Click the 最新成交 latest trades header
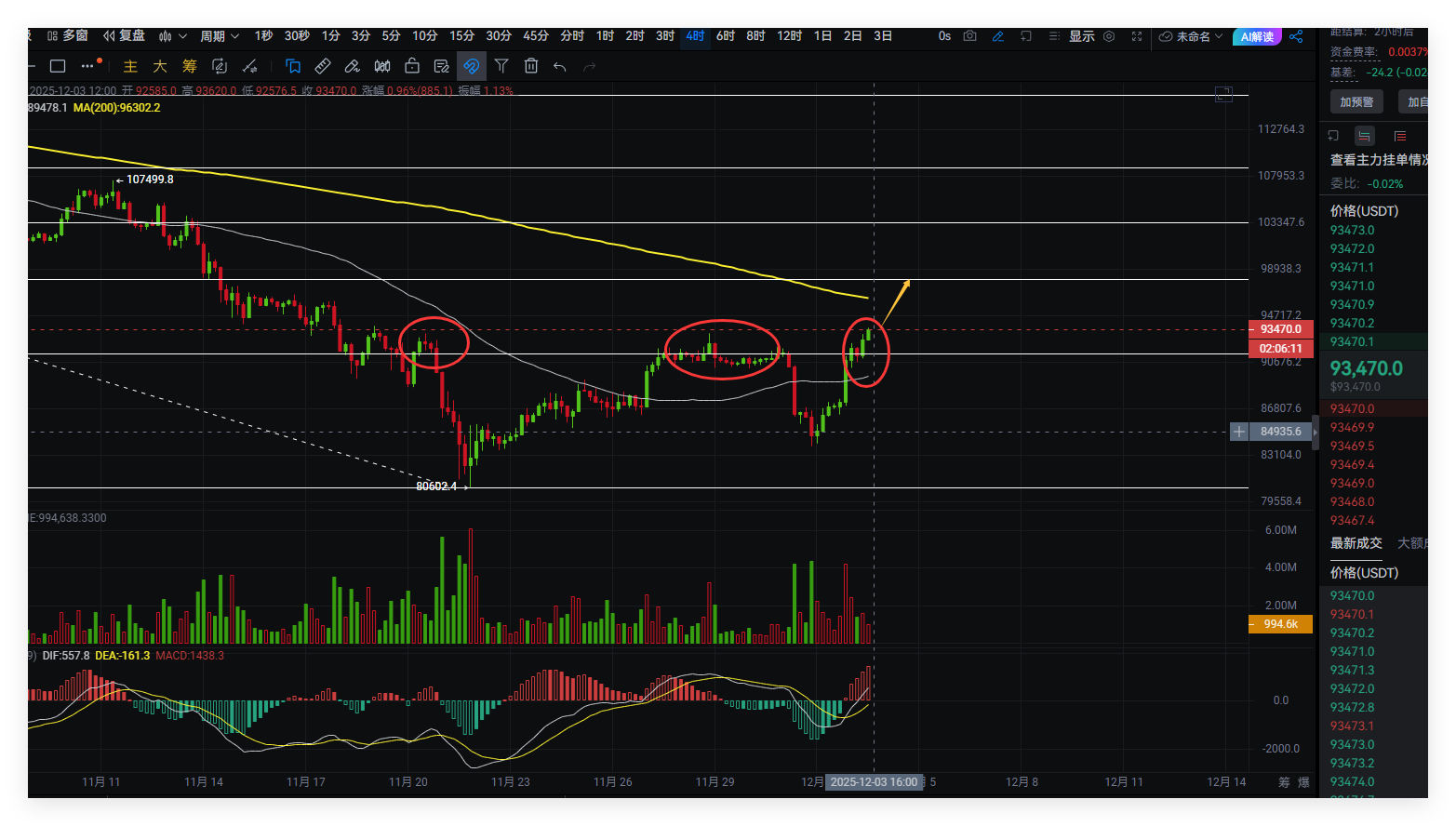This screenshot has width=1456, height=826. (1356, 543)
